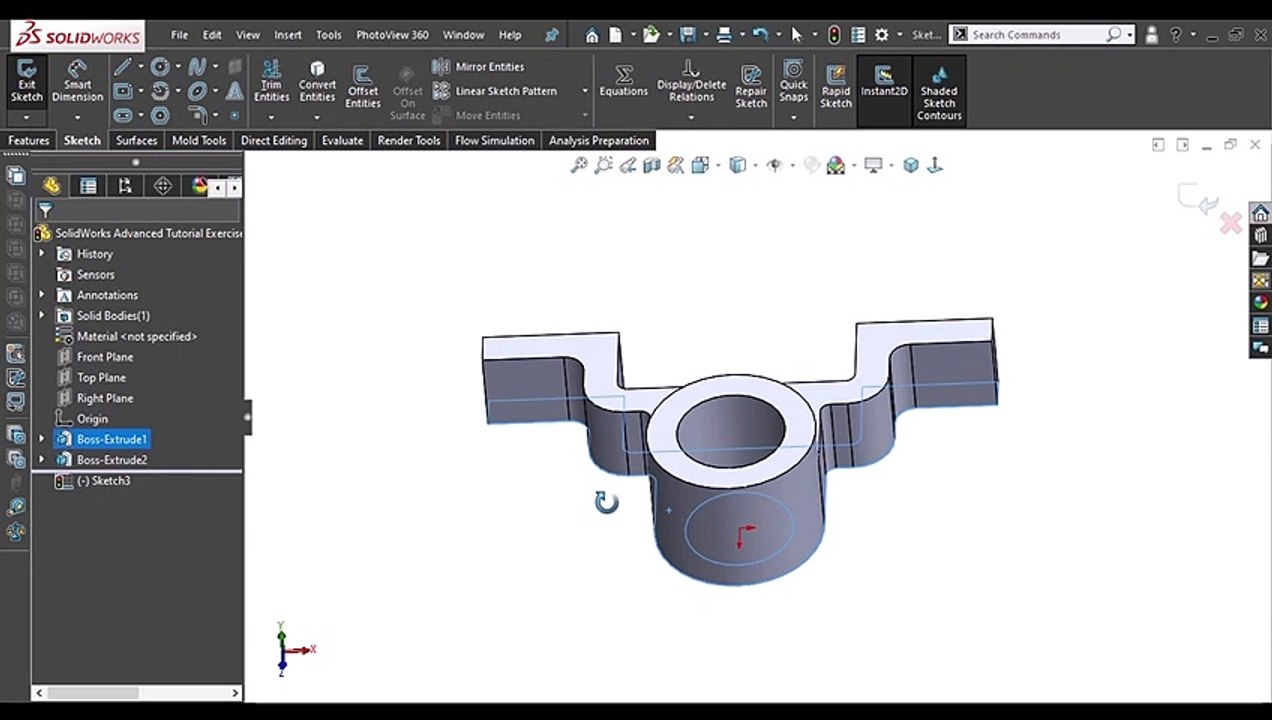1272x720 pixels.
Task: Select the sketch Text tool
Action: point(234,91)
